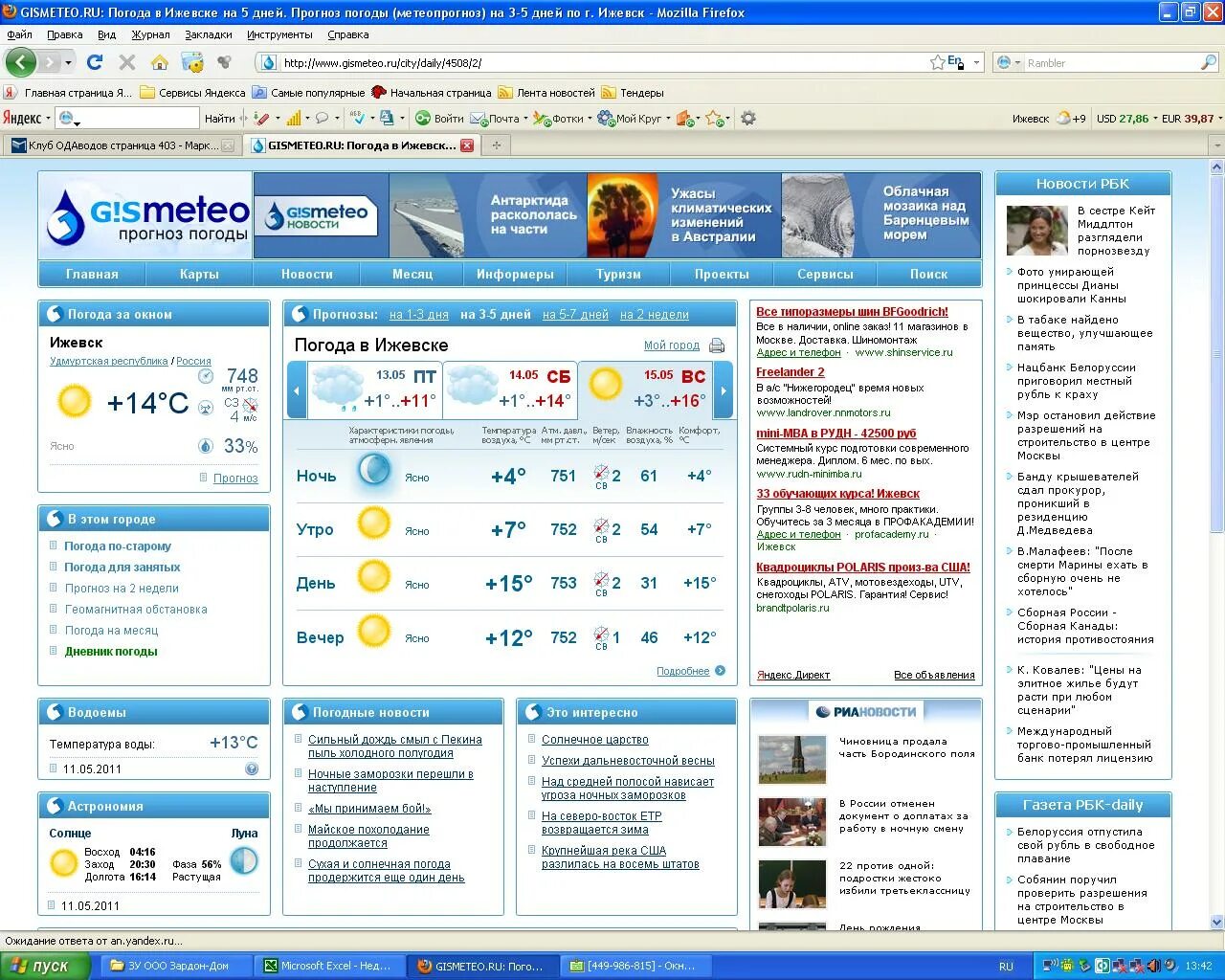Open Дневник погоды link
1225x980 pixels.
point(111,651)
